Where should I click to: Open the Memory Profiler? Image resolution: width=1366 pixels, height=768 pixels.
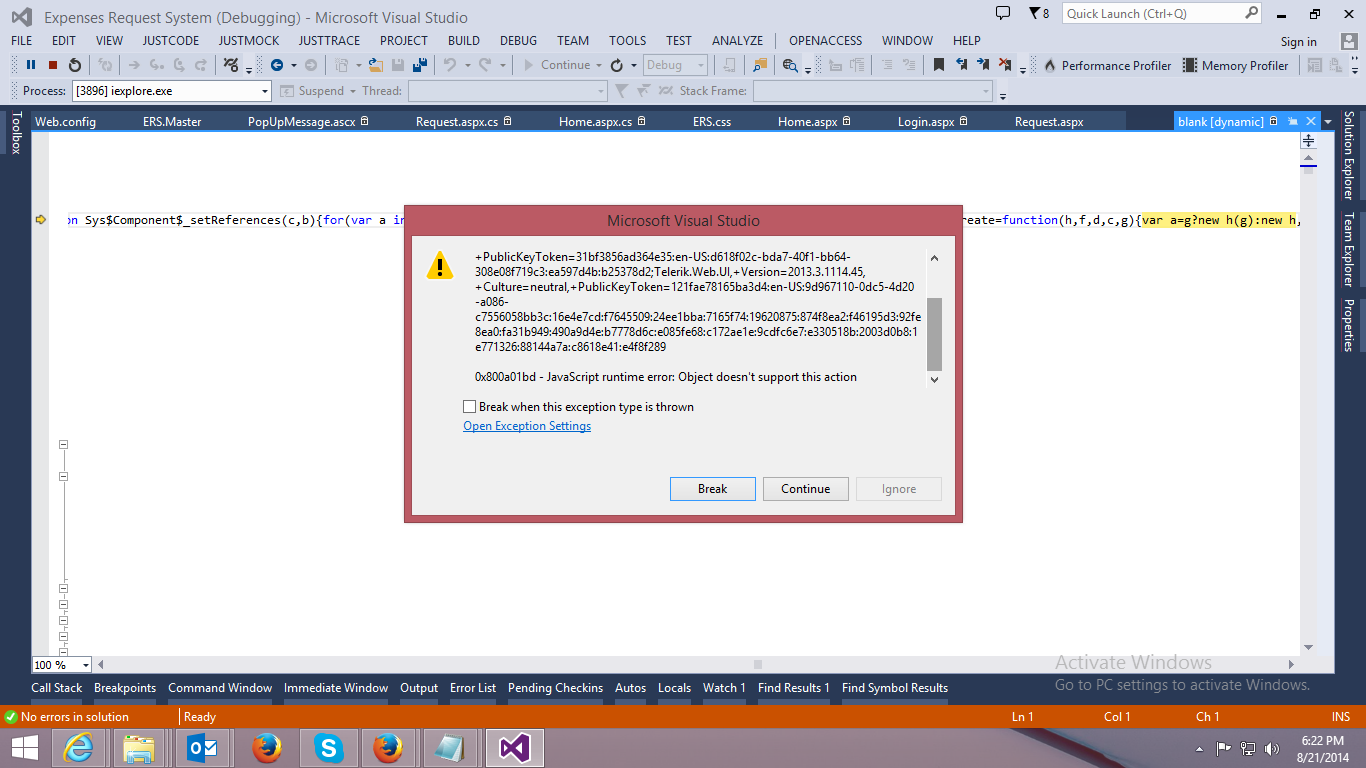1236,65
